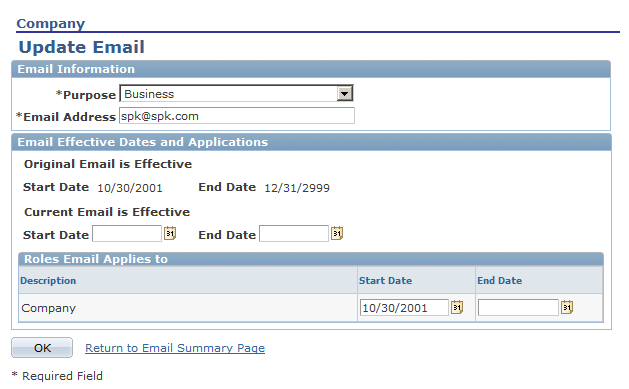This screenshot has height=389, width=629.
Task: Open Return to Email Summary Page link
Action: point(175,348)
